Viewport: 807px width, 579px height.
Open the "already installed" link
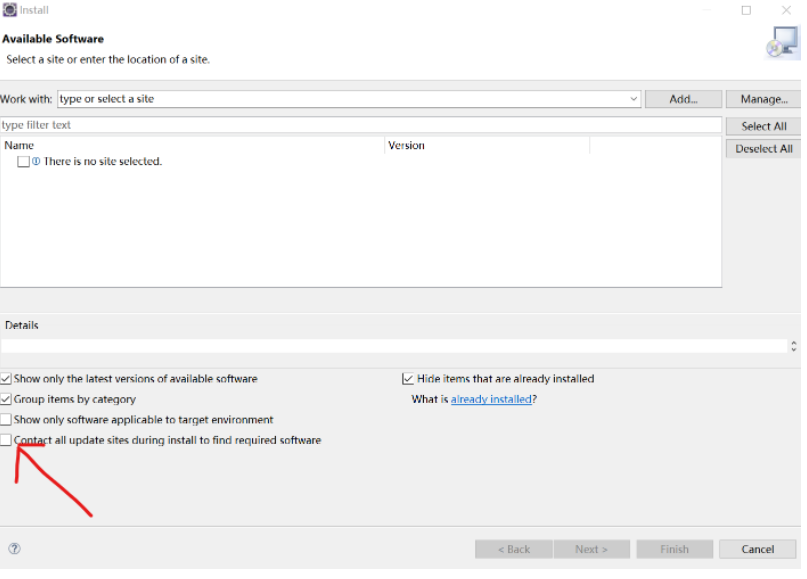(x=491, y=400)
